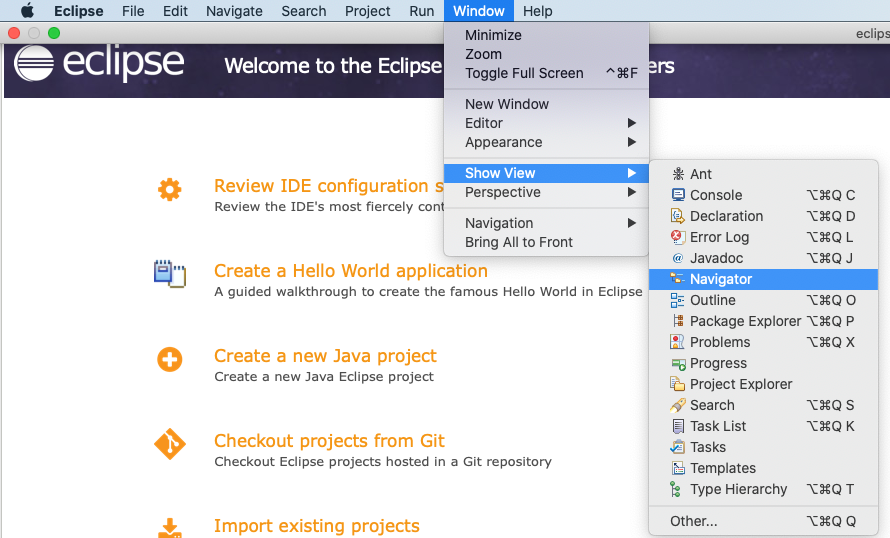Select Problems in Show View list
The image size is (890, 538).
point(763,342)
